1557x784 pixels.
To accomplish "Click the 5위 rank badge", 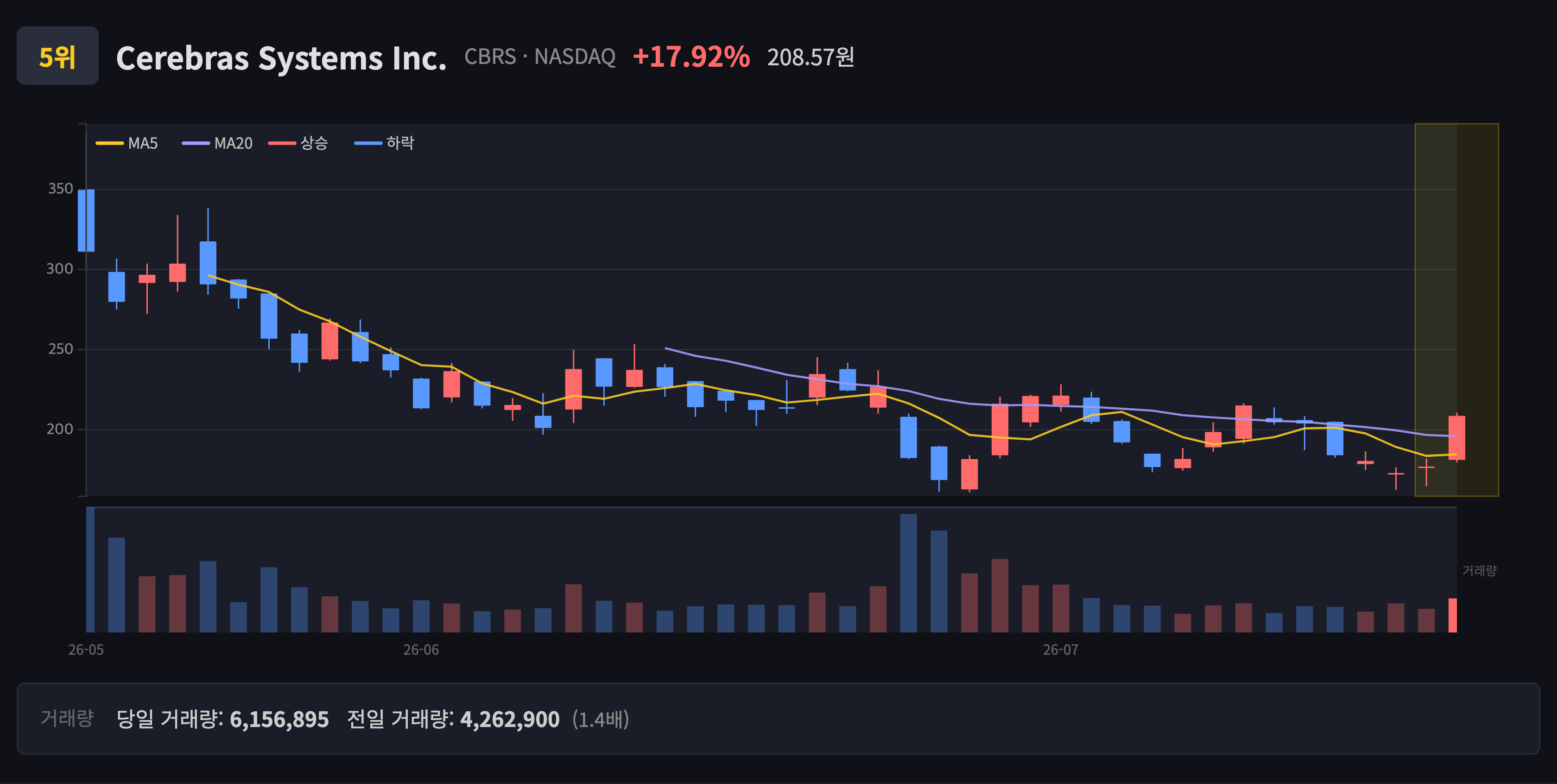I will click(57, 56).
